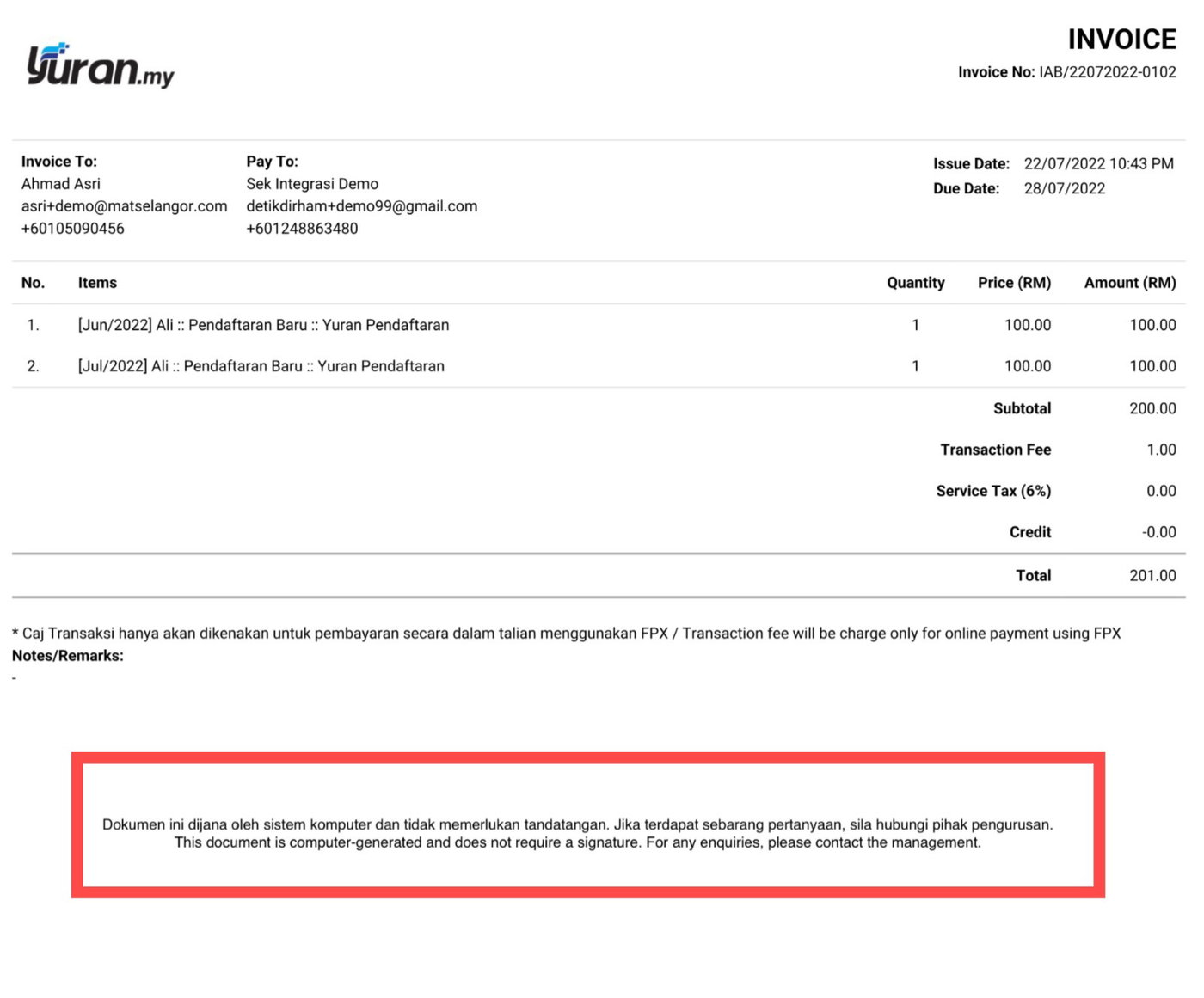Click the 'Invoice To:' label
The height and width of the screenshot is (998, 1204).
point(59,162)
